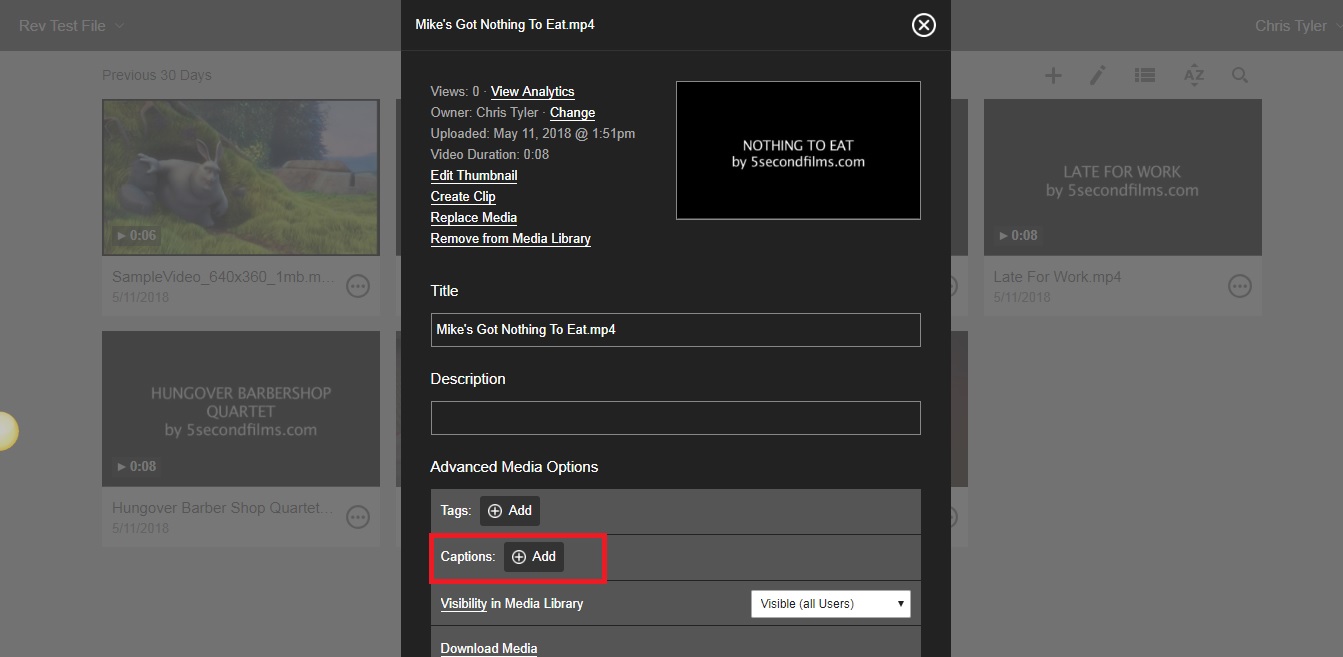Select the pencil edit icon in the toolbar
1343x657 pixels.
[x=1097, y=74]
